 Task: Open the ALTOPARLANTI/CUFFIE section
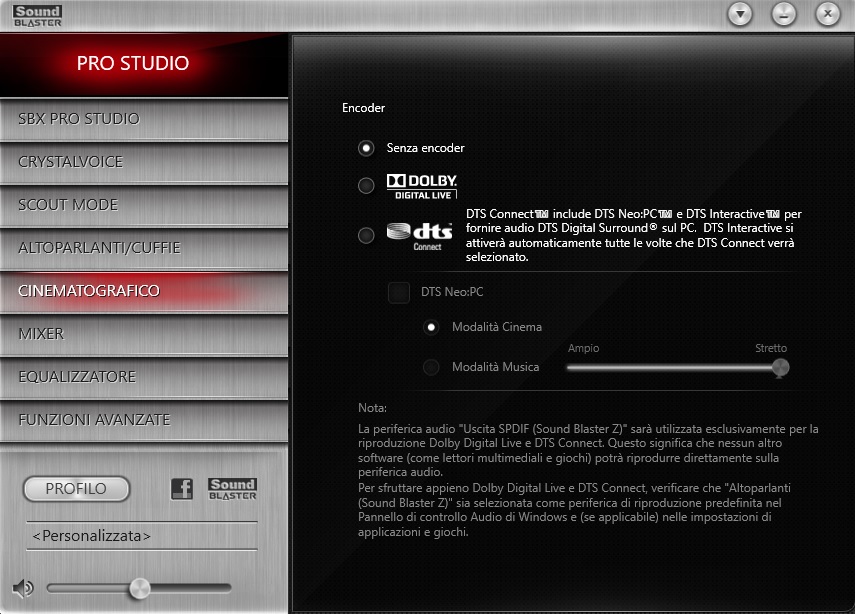coord(144,248)
